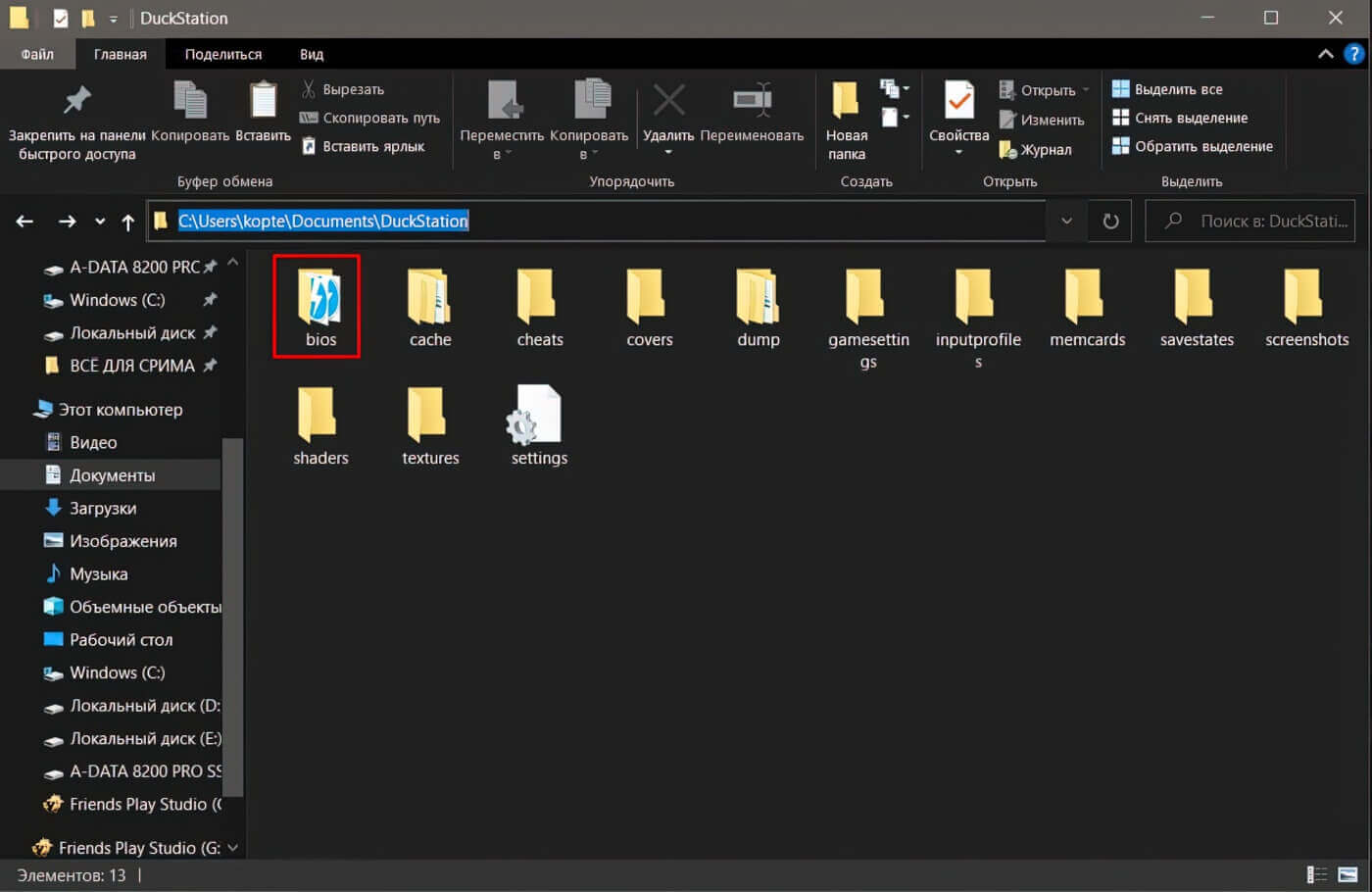The image size is (1372, 892).
Task: Collapse the ribbon with the chevron
Action: (x=1325, y=54)
